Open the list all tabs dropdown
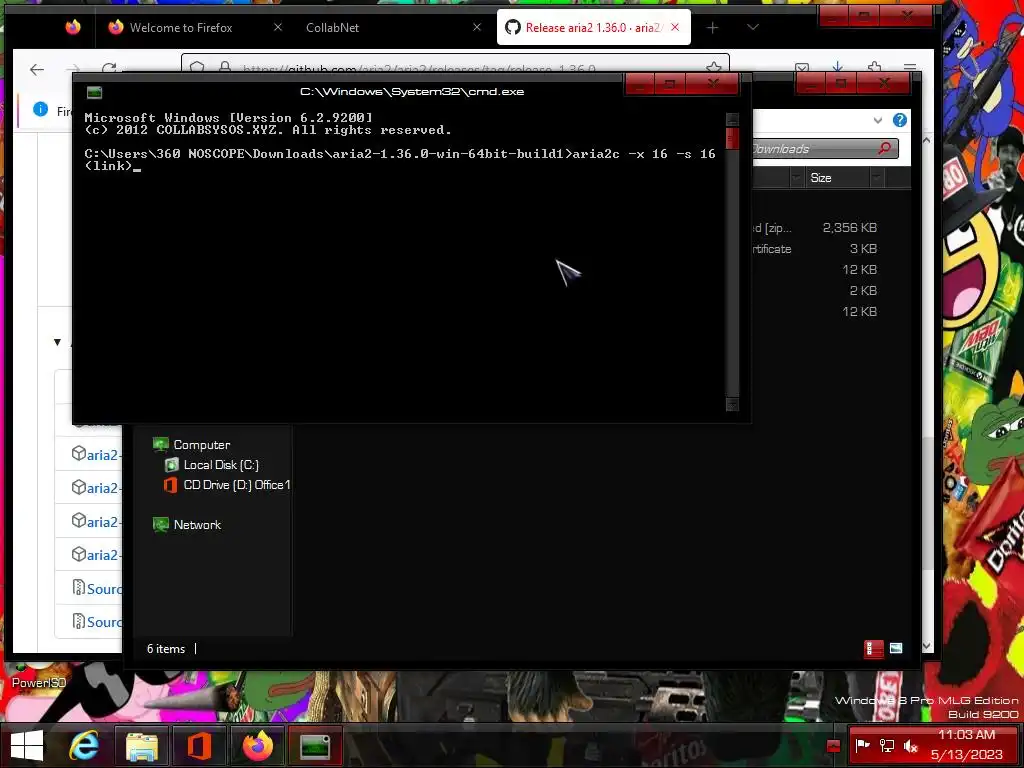The height and width of the screenshot is (768, 1024). click(752, 27)
